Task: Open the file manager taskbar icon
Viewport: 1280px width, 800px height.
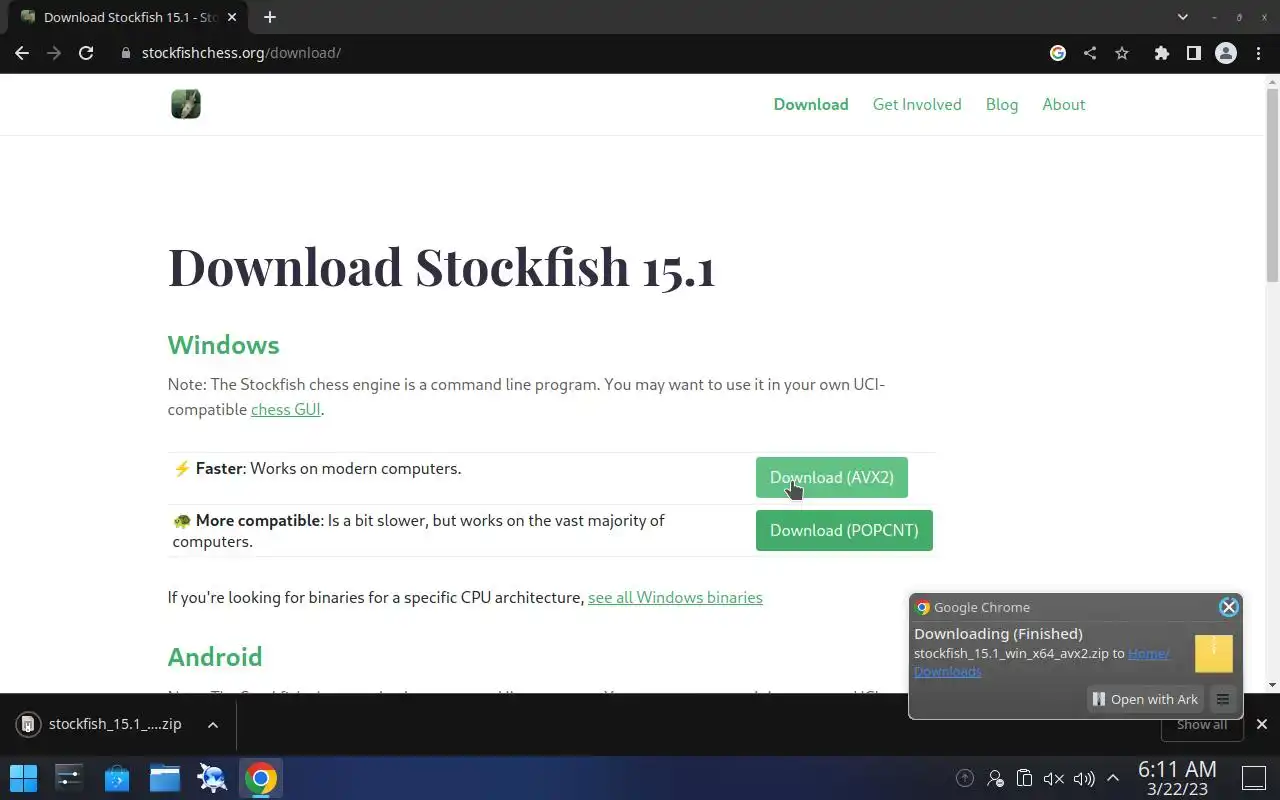Action: tap(165, 778)
